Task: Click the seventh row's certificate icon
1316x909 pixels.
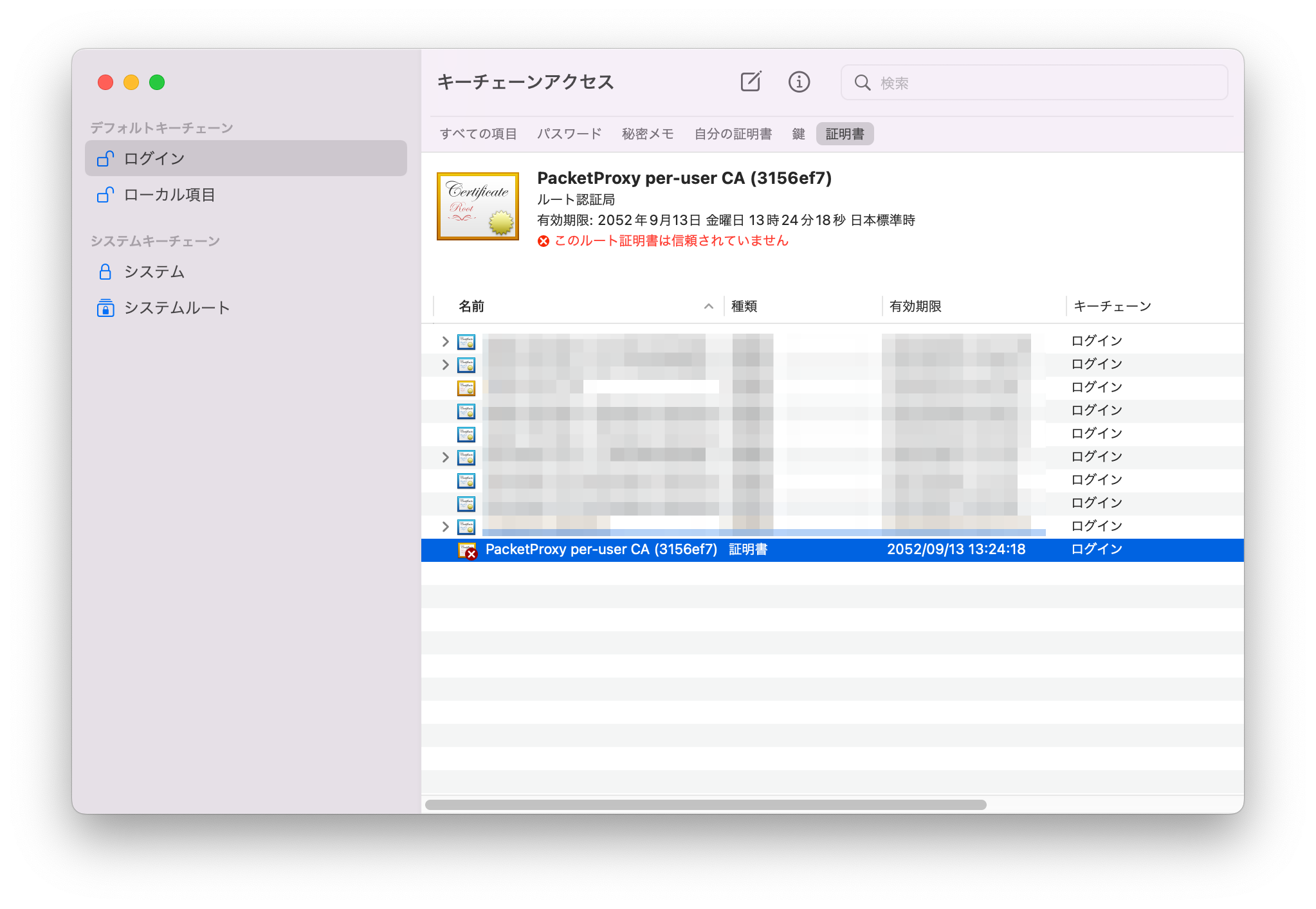Action: (x=466, y=480)
